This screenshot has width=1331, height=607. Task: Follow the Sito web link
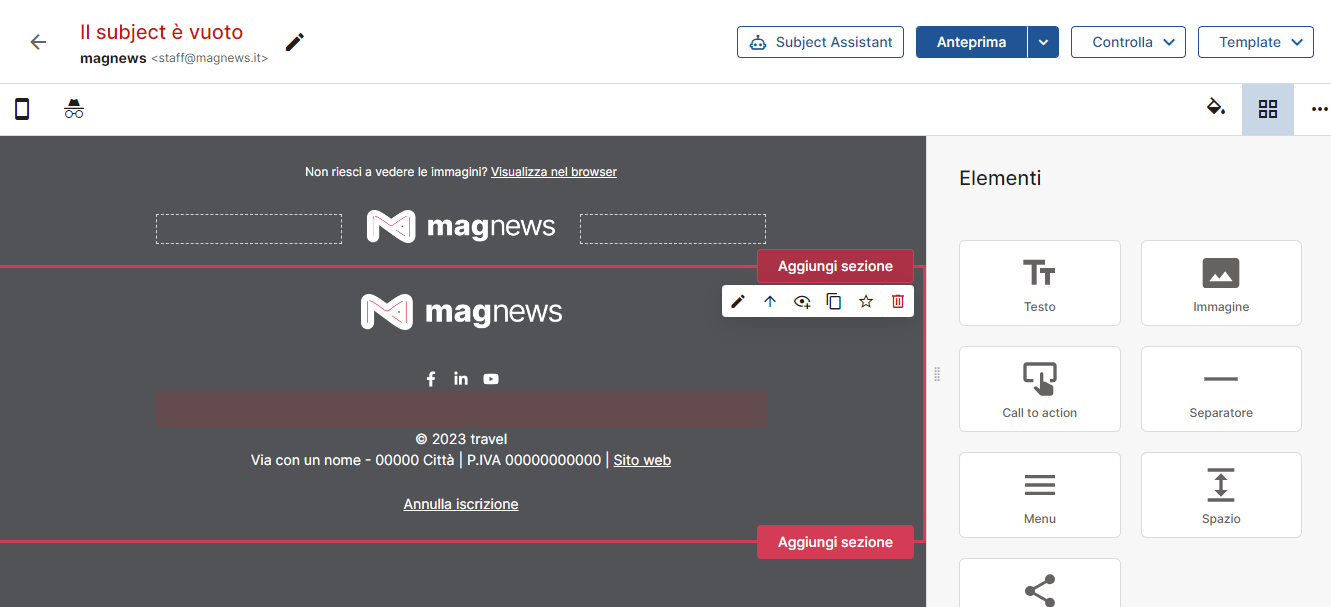pos(642,460)
